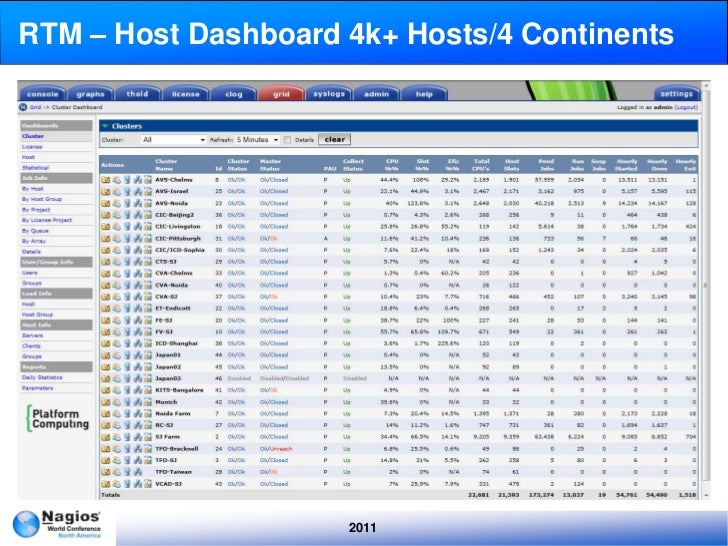Click the blue globe icon in AVS-Noida row

point(127,203)
